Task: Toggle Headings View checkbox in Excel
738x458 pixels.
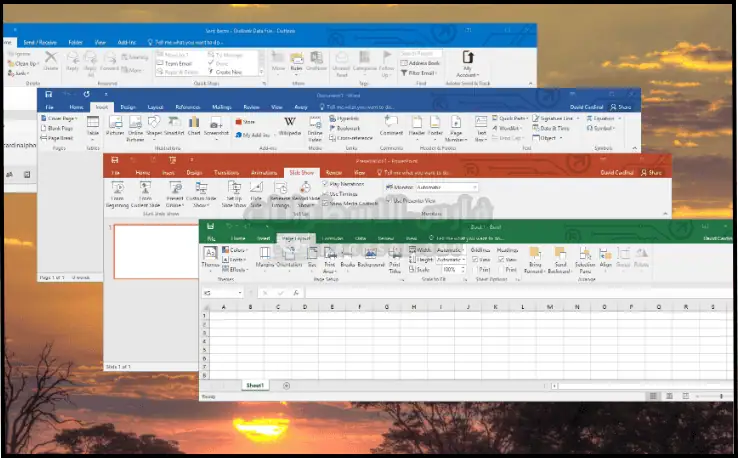Action: [505, 257]
